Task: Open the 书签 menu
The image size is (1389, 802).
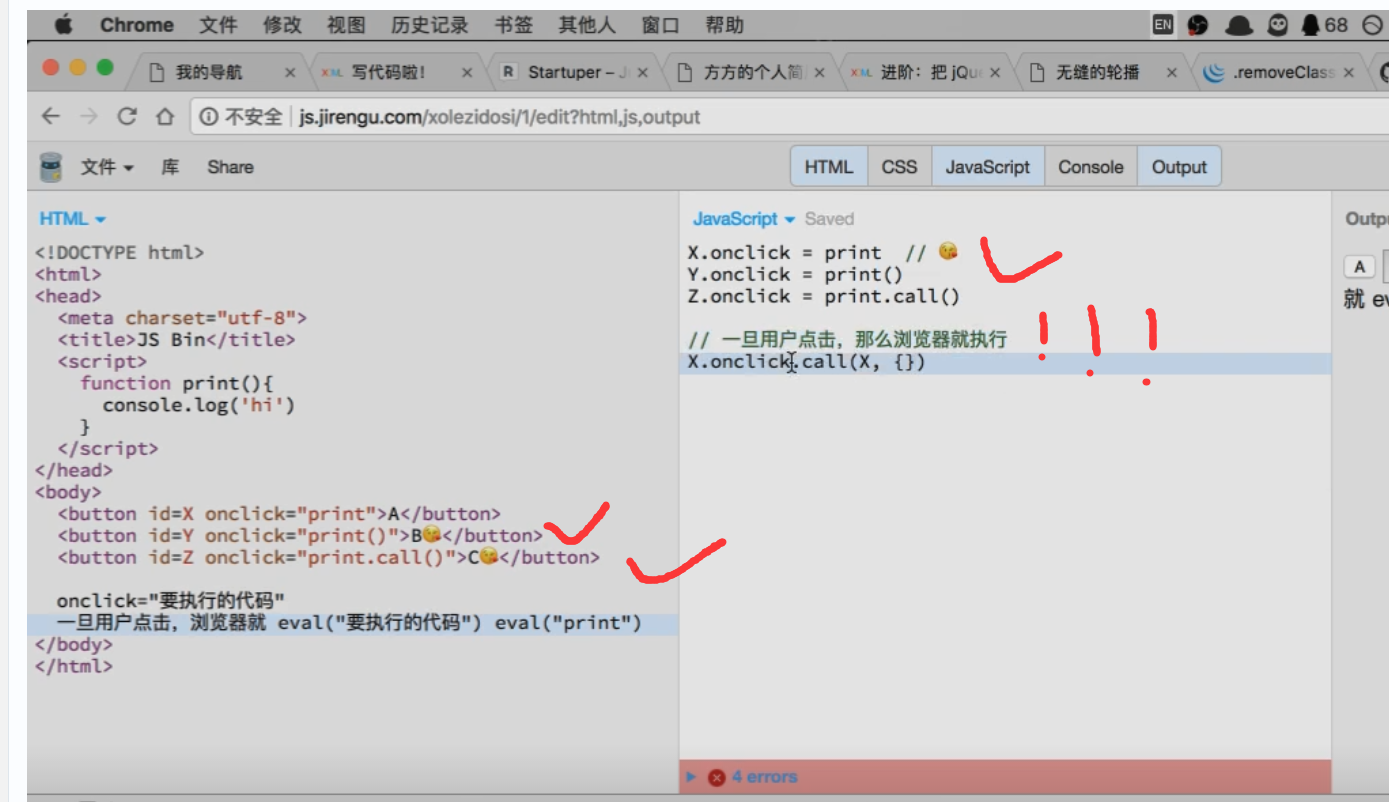Action: [514, 25]
